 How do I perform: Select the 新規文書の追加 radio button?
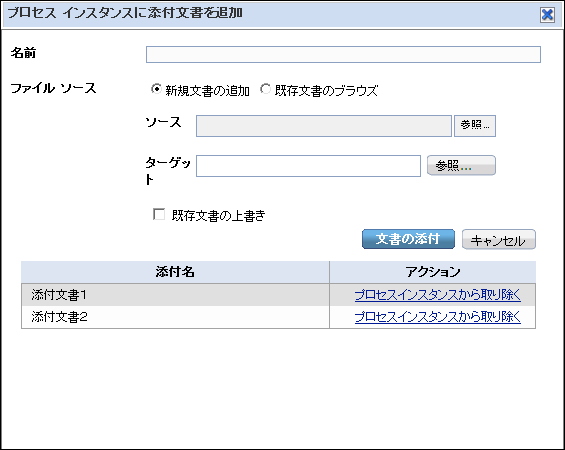pos(156,89)
